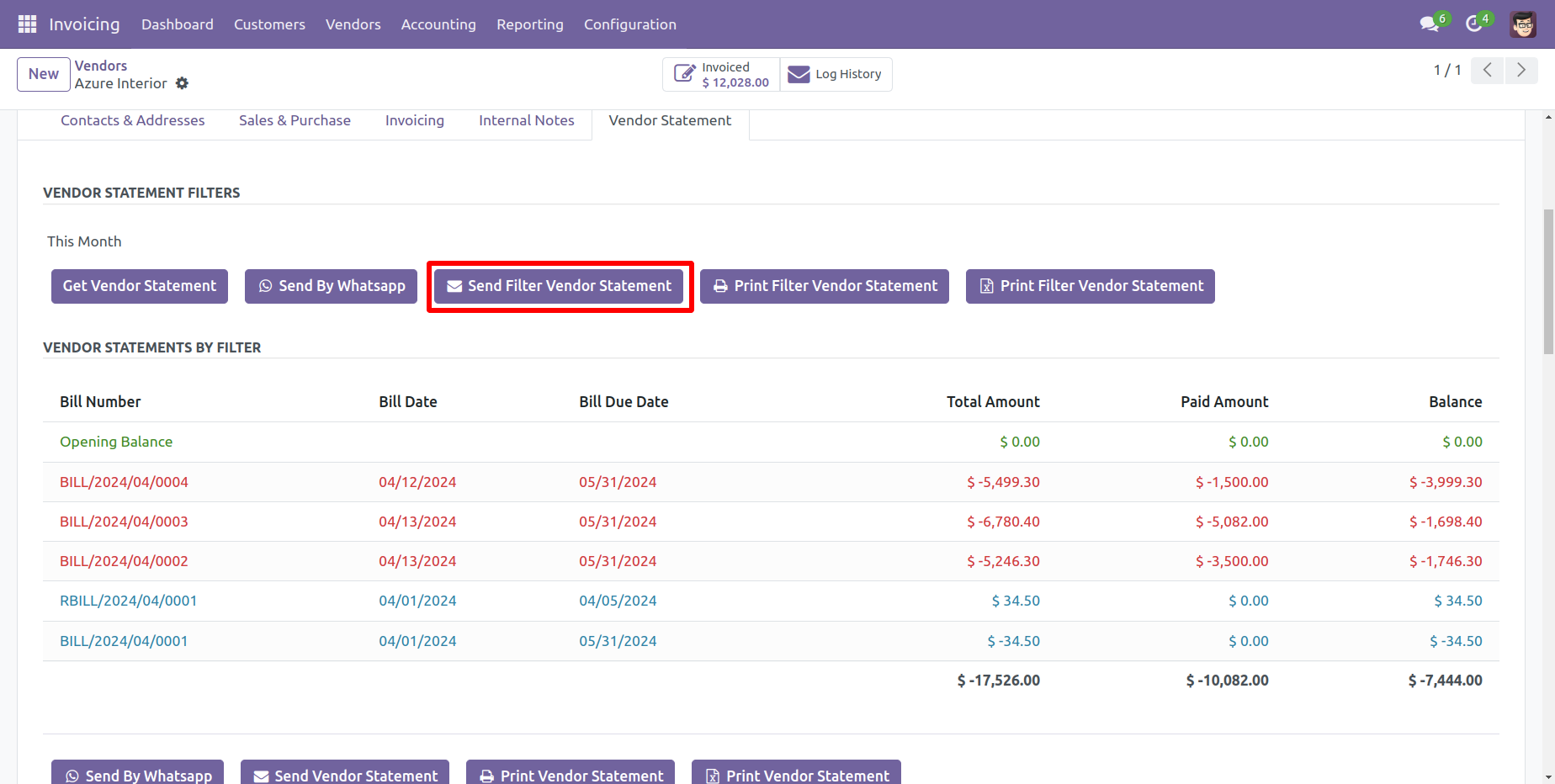Click total amount $ -6,780.40

click(1003, 522)
